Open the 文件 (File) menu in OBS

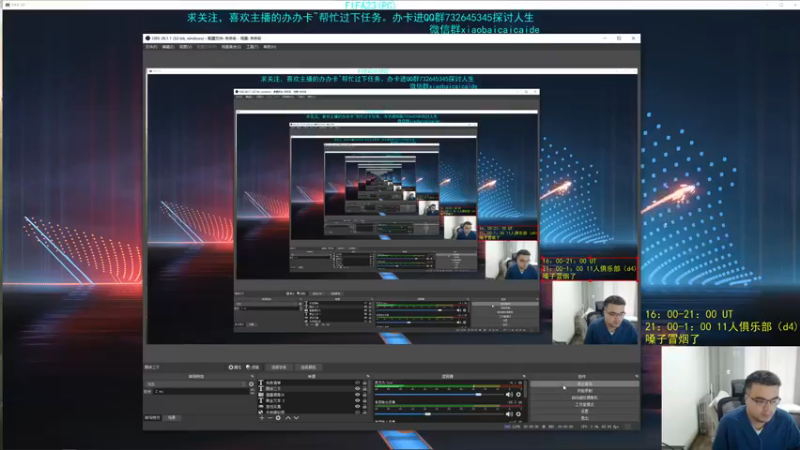[151, 47]
